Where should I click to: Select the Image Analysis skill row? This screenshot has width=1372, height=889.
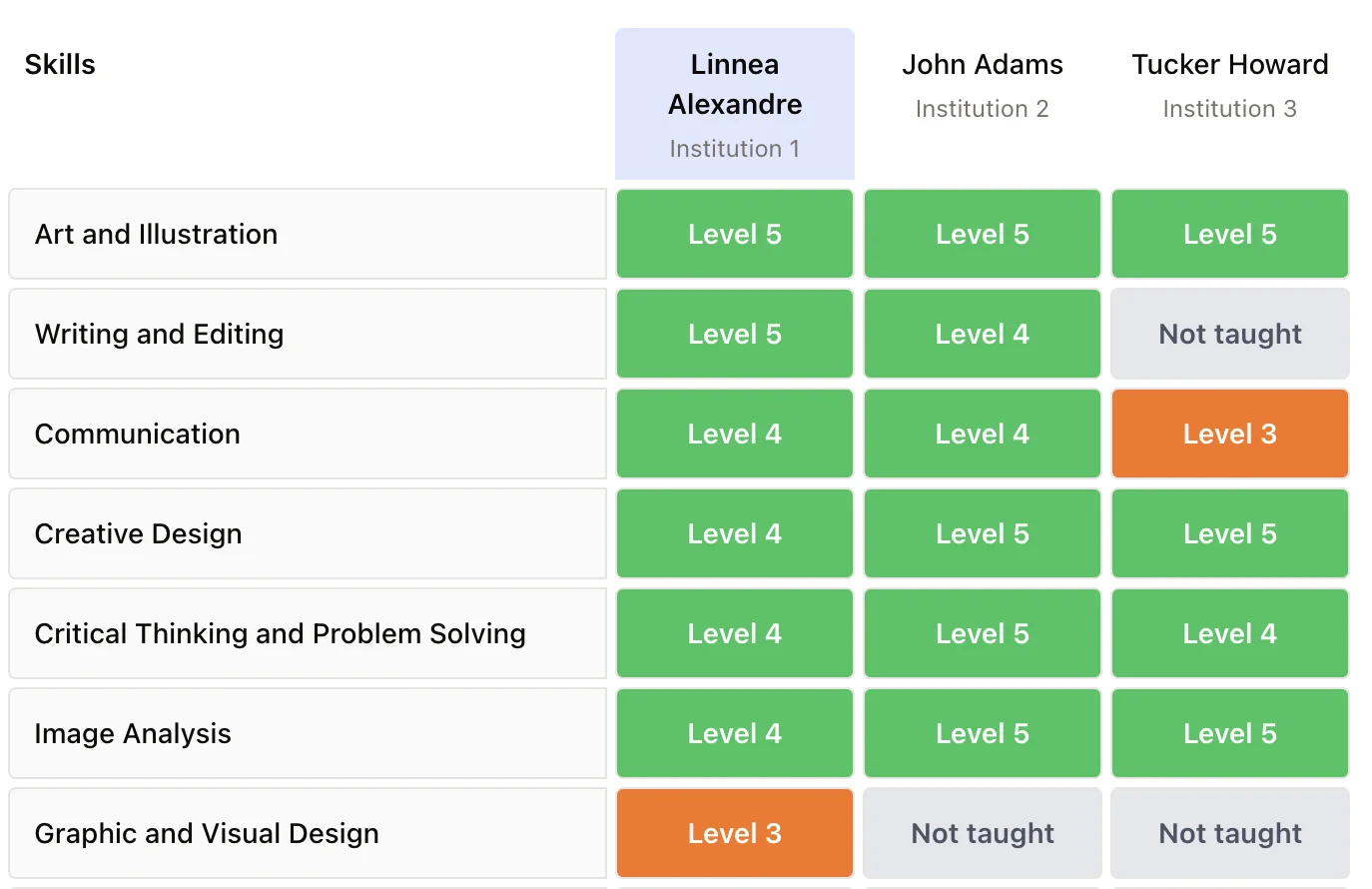point(308,733)
